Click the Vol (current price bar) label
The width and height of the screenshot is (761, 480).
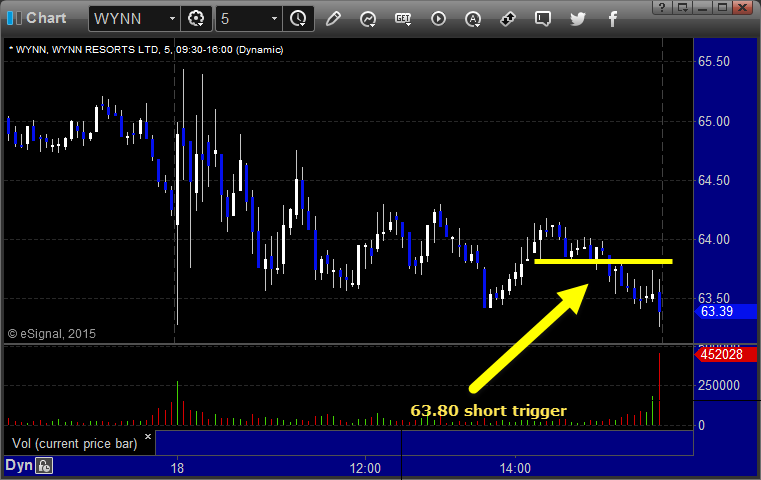click(74, 443)
